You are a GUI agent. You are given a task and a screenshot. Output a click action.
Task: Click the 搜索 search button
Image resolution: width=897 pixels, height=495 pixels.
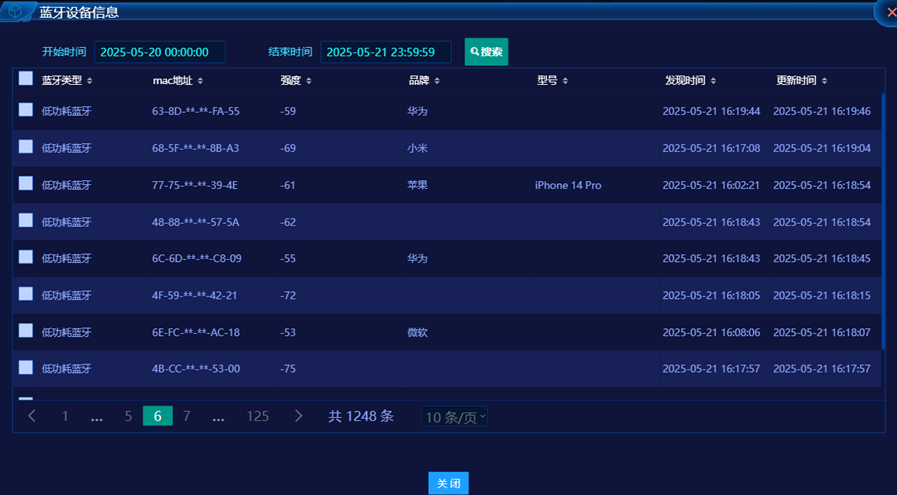click(x=486, y=52)
